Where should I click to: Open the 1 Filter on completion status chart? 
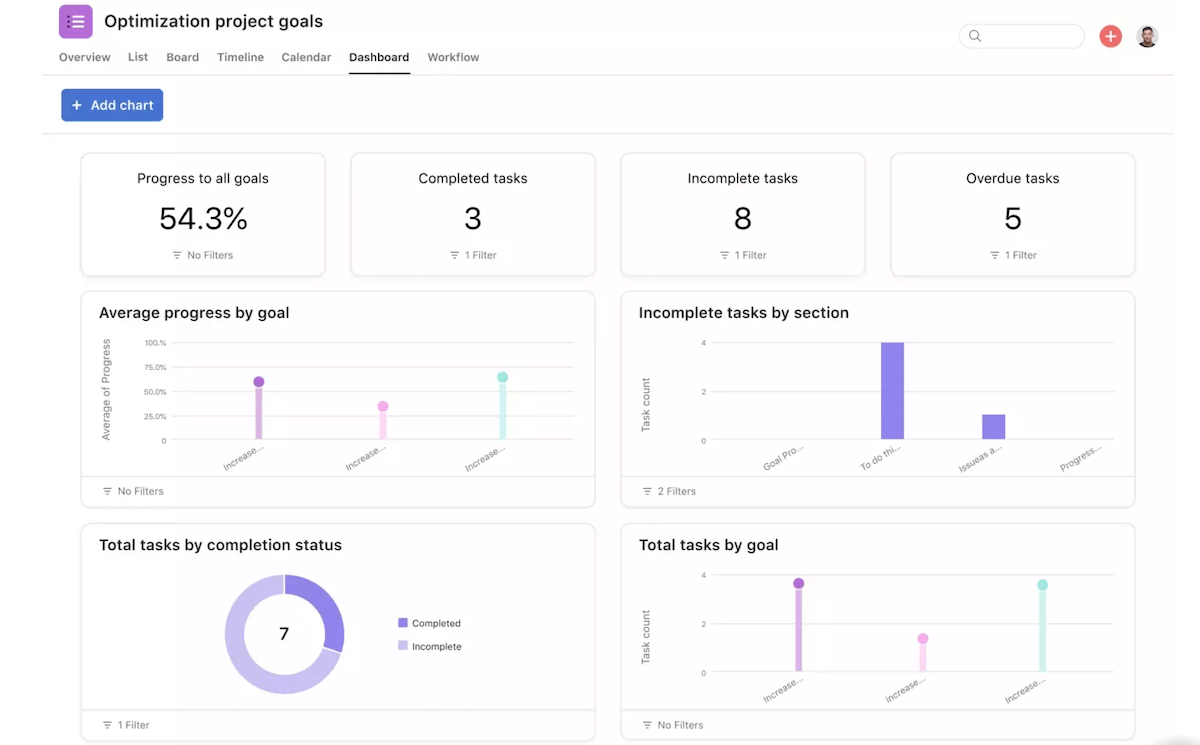pyautogui.click(x=126, y=725)
